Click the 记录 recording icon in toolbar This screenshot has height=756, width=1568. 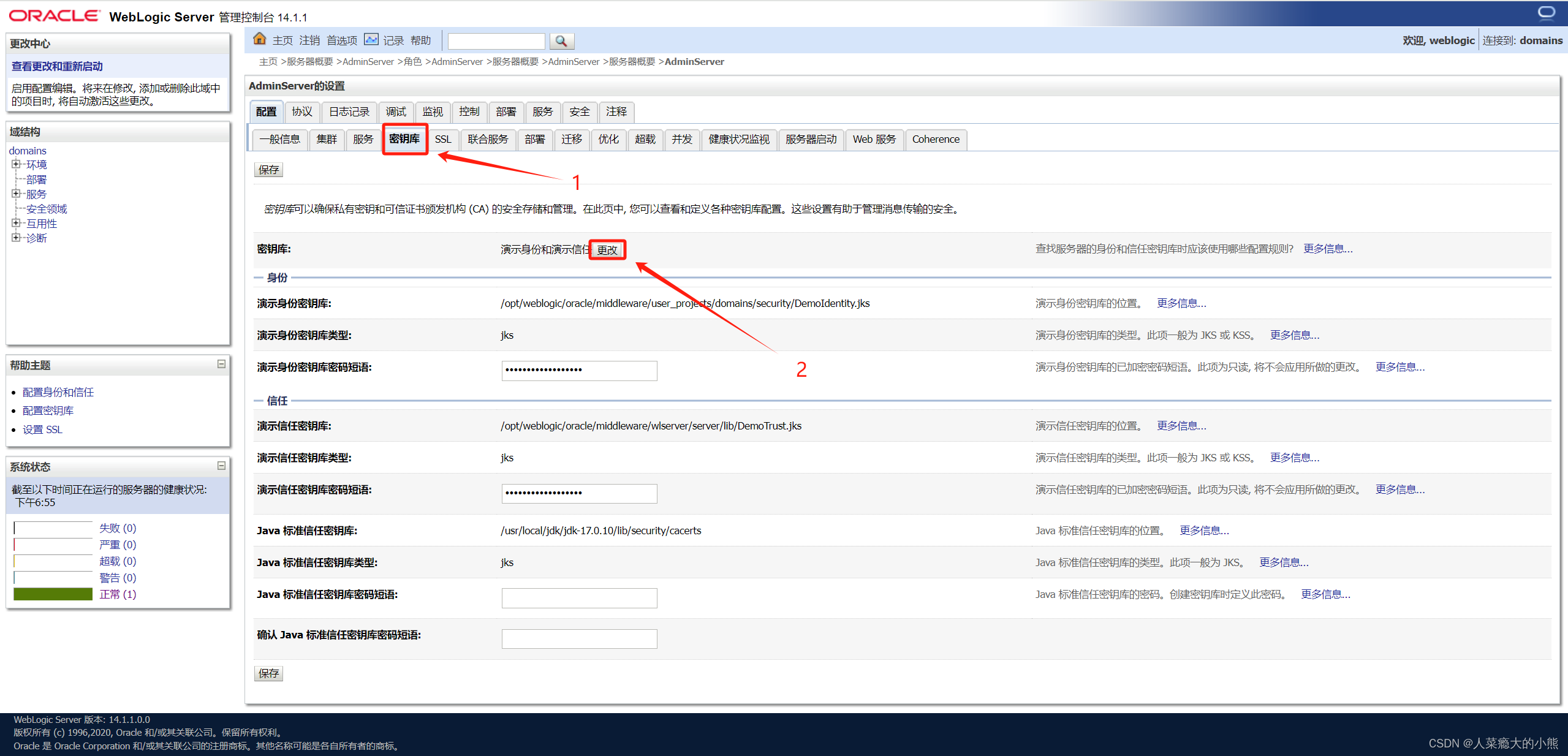372,39
